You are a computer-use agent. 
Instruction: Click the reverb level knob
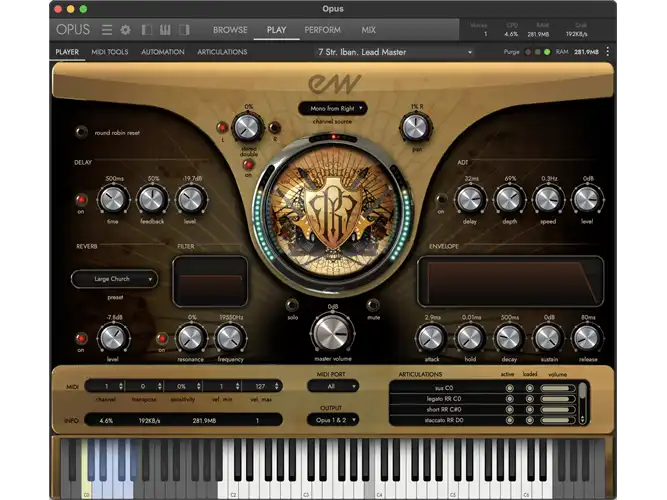pyautogui.click(x=113, y=338)
